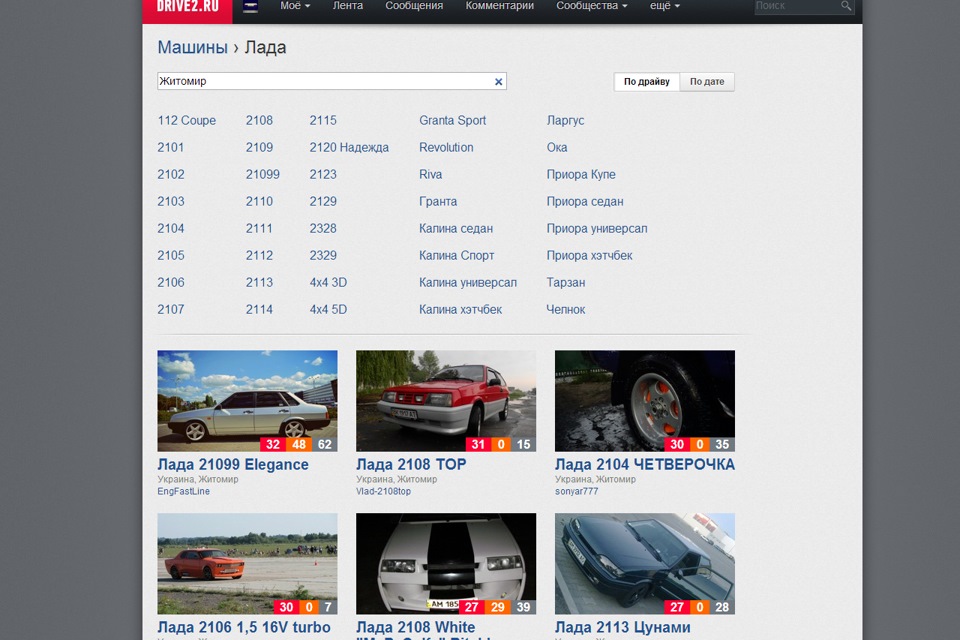Click the flag icon next to logo

[x=250, y=7]
